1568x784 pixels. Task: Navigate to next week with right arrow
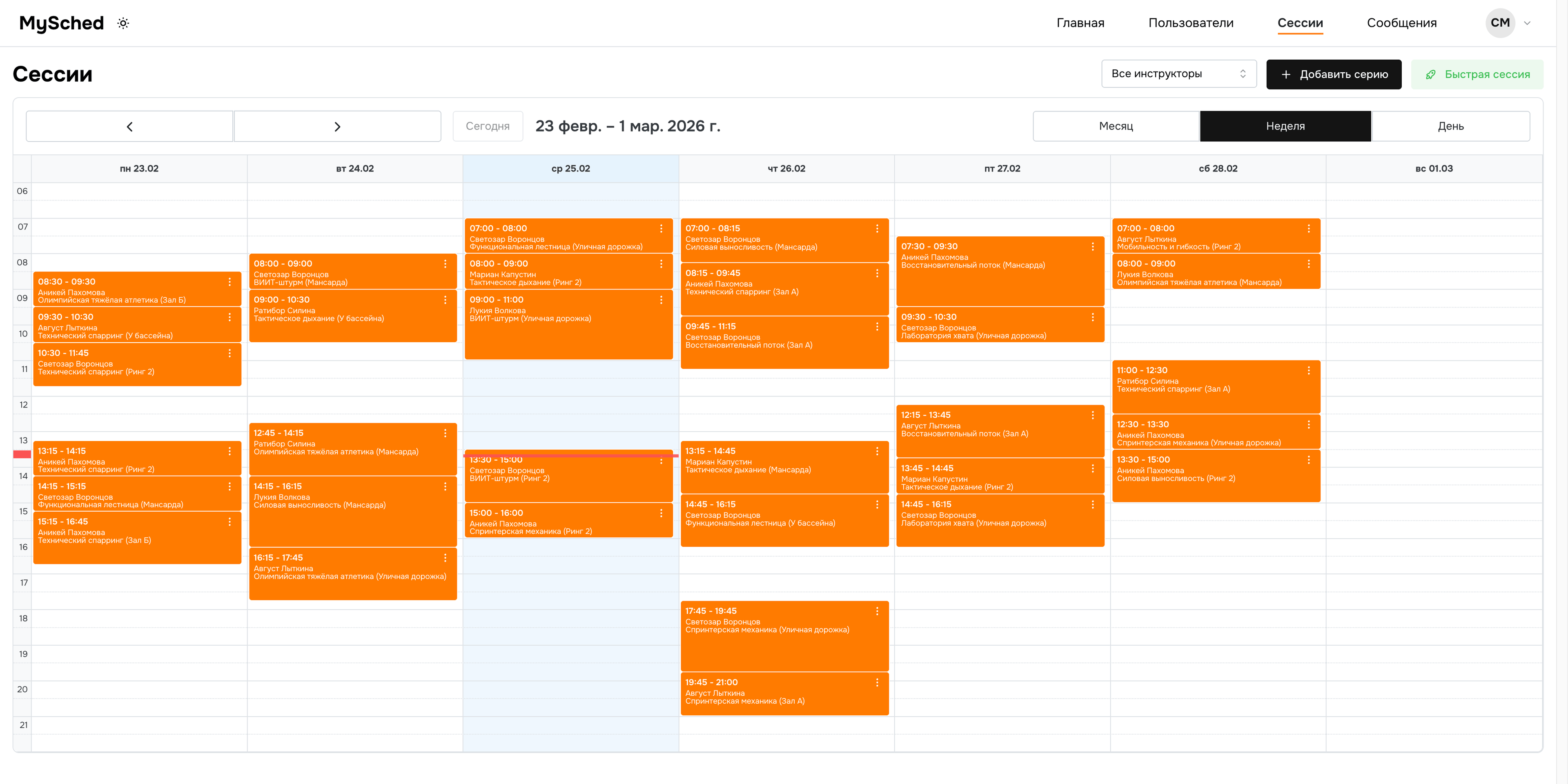(338, 126)
